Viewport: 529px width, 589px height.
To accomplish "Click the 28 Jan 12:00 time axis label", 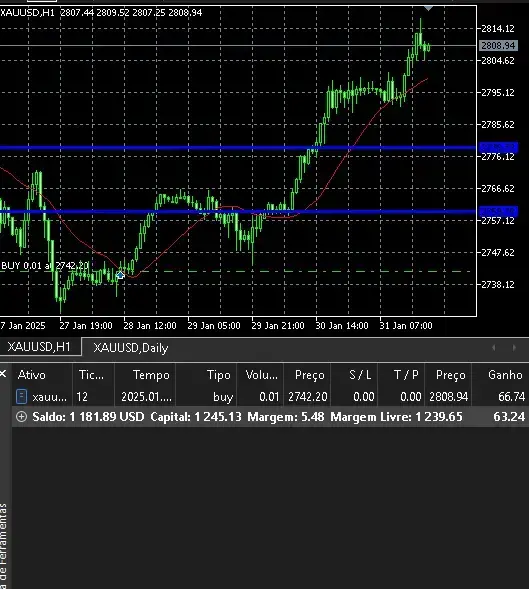I will 150,326.
